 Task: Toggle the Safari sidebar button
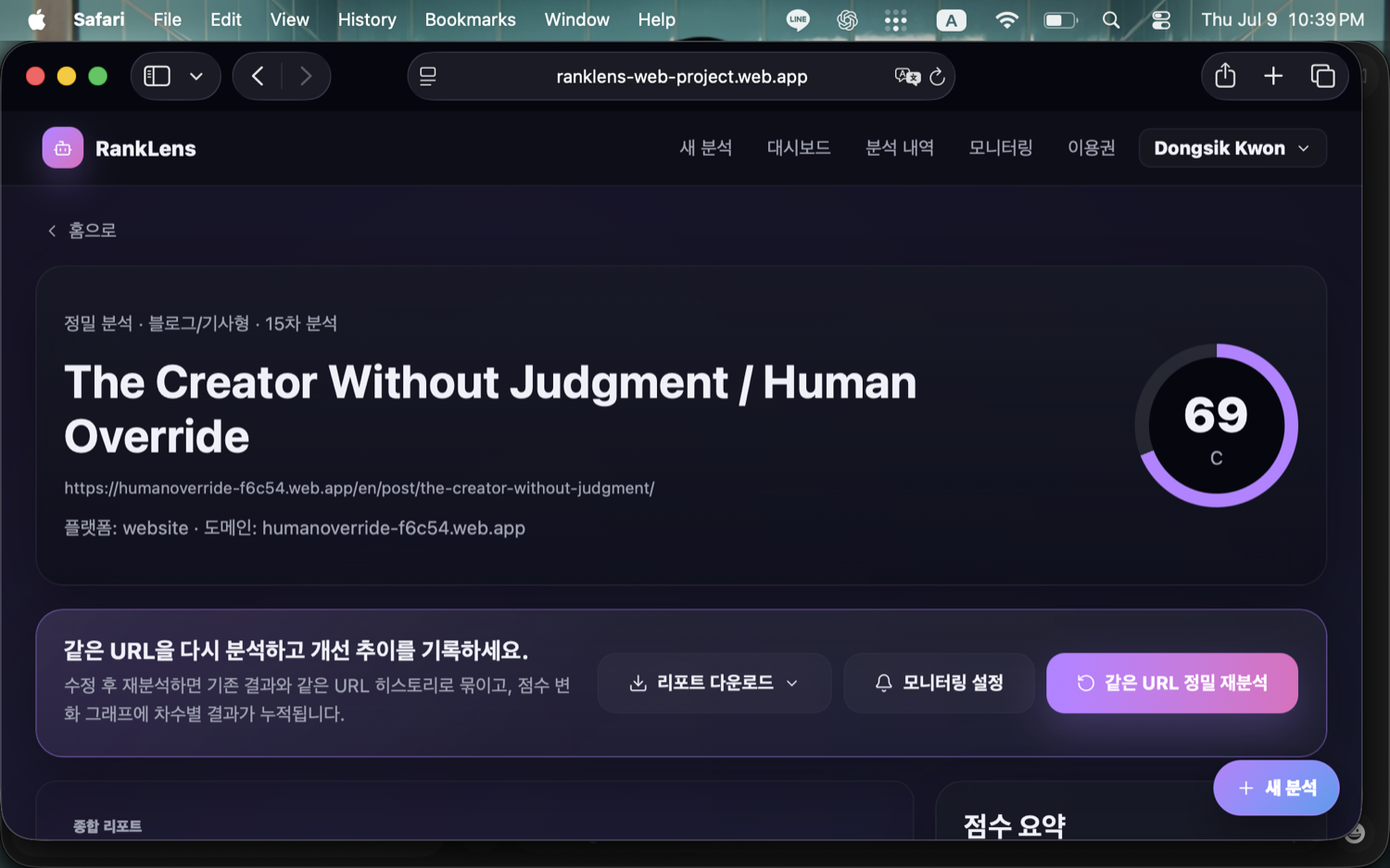tap(158, 76)
